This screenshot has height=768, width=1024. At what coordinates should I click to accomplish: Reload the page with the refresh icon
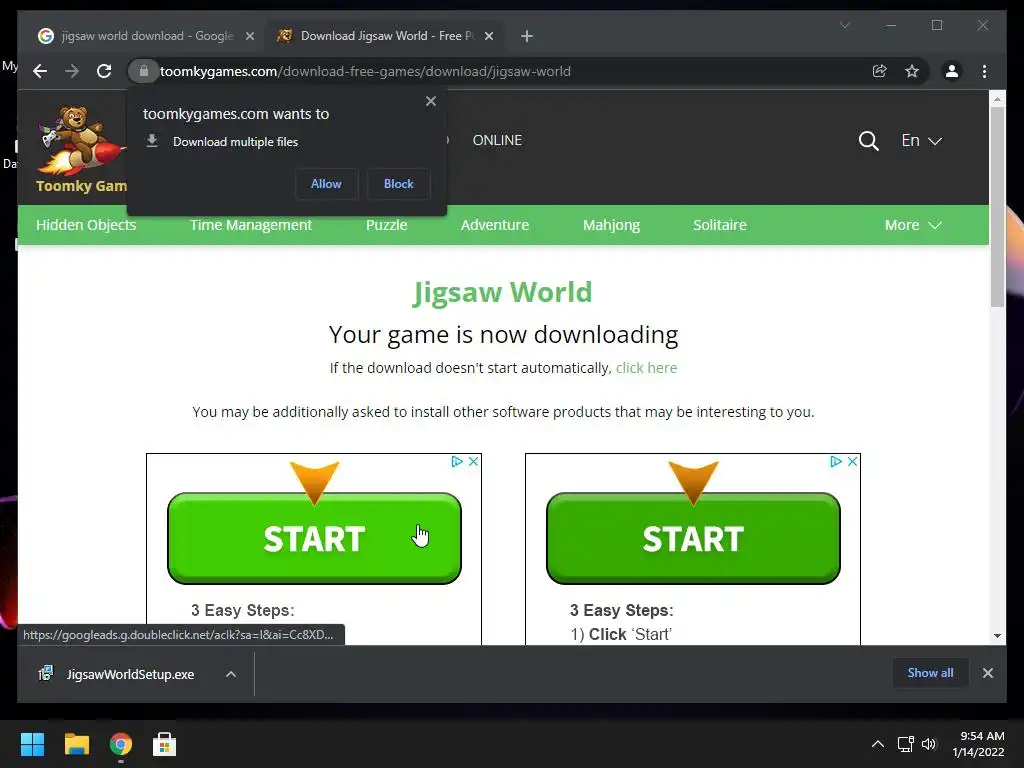[x=104, y=71]
